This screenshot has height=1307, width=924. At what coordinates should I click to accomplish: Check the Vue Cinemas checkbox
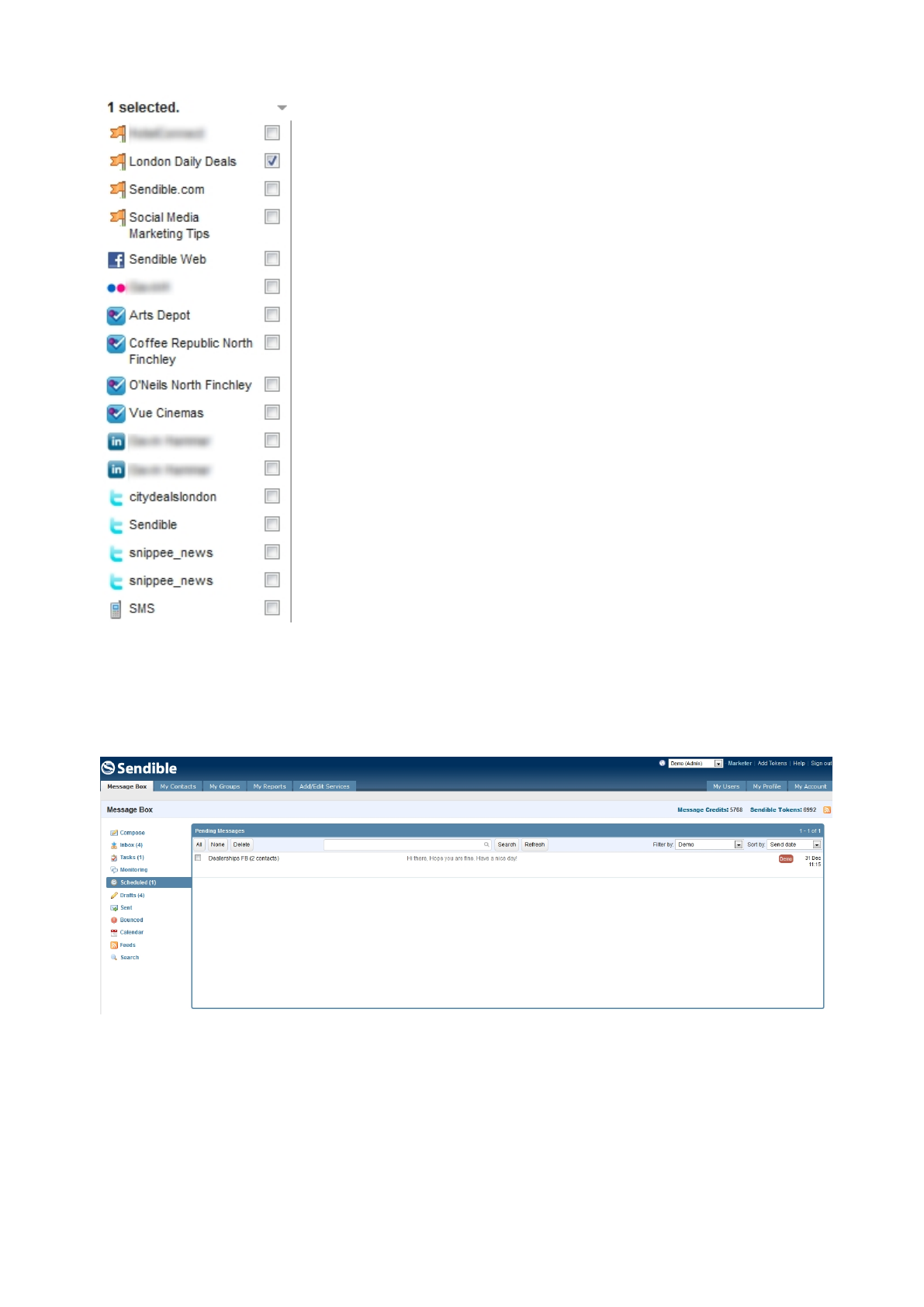click(x=272, y=412)
